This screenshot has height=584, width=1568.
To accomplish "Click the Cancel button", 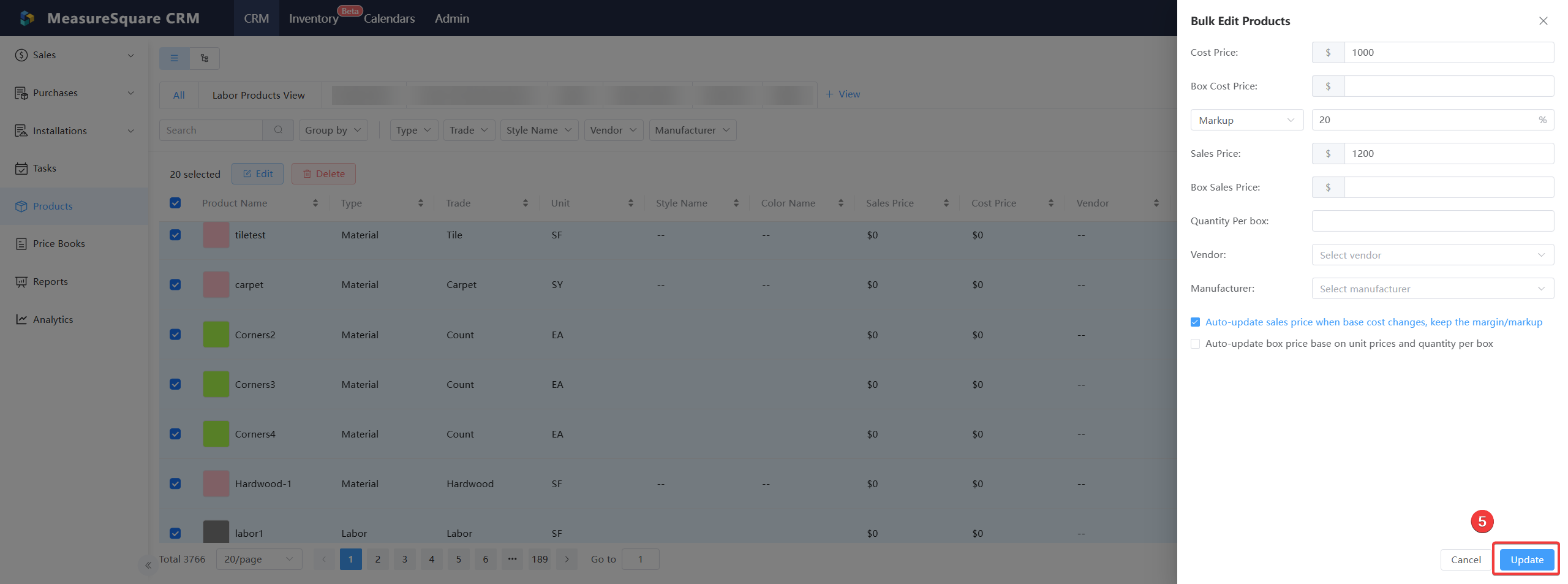I will 1466,559.
